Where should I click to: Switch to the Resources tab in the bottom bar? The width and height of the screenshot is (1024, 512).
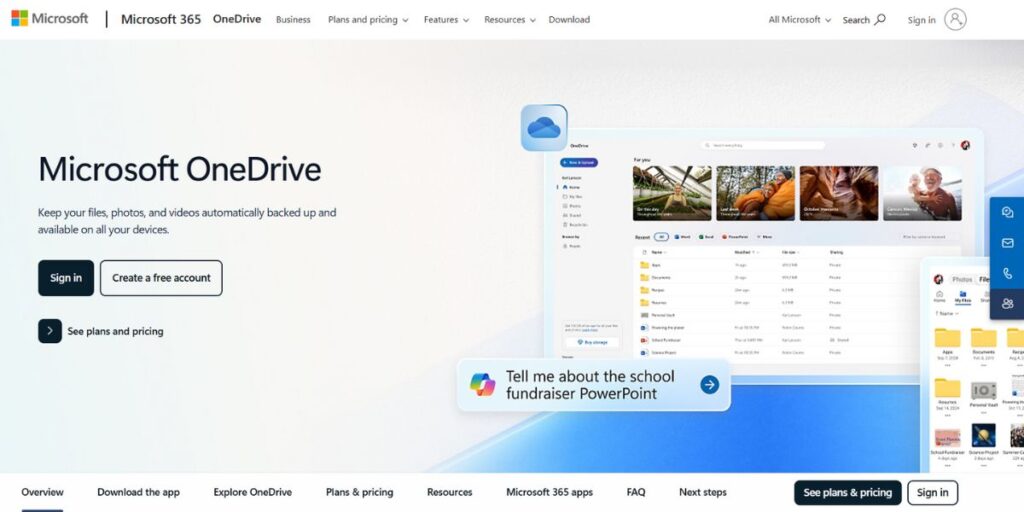449,492
